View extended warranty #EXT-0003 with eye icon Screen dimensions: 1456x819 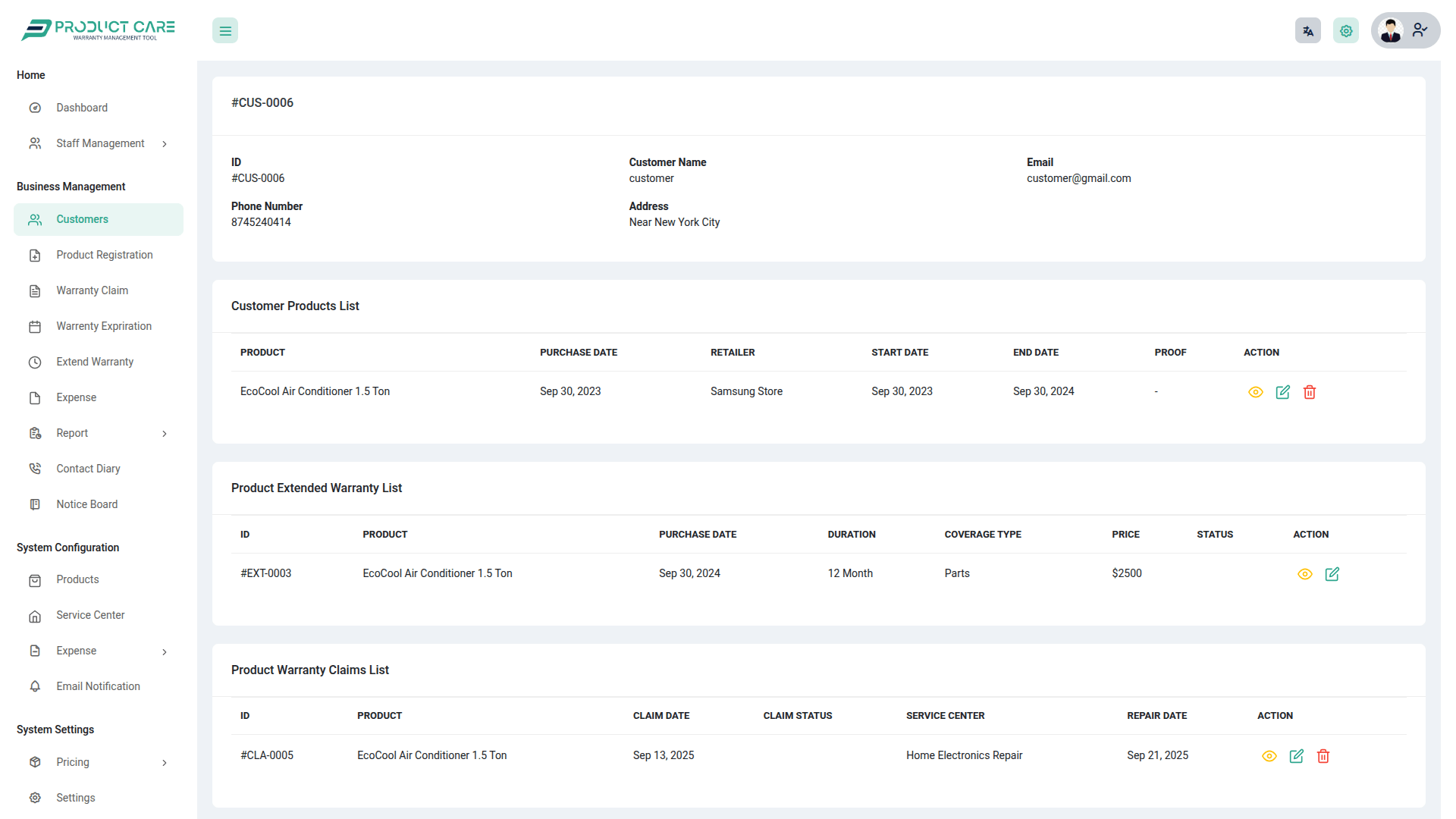(1304, 574)
